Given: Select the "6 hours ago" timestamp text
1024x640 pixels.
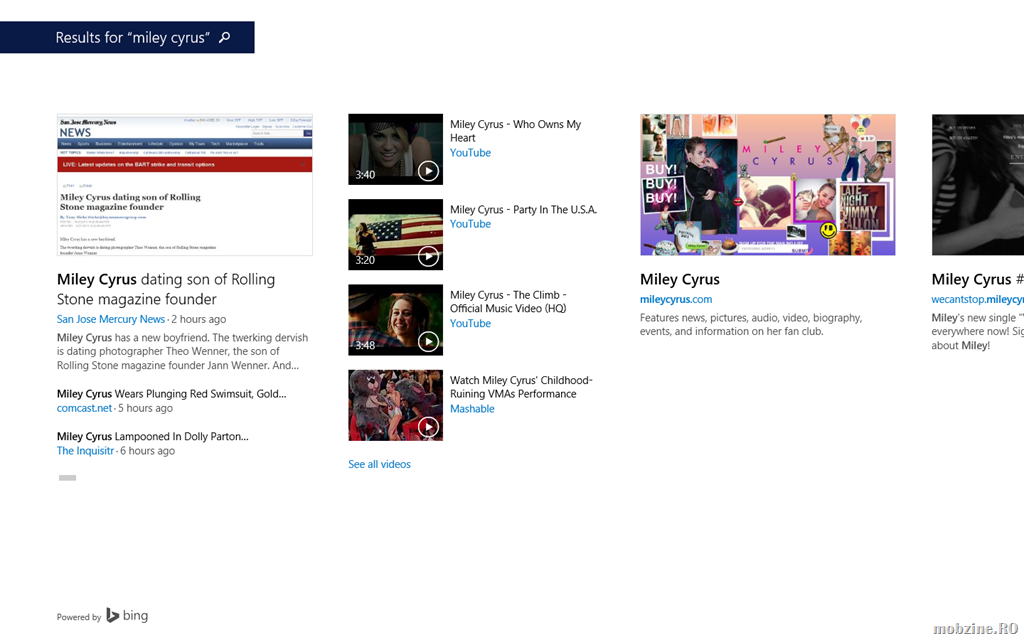Looking at the screenshot, I should coord(147,451).
